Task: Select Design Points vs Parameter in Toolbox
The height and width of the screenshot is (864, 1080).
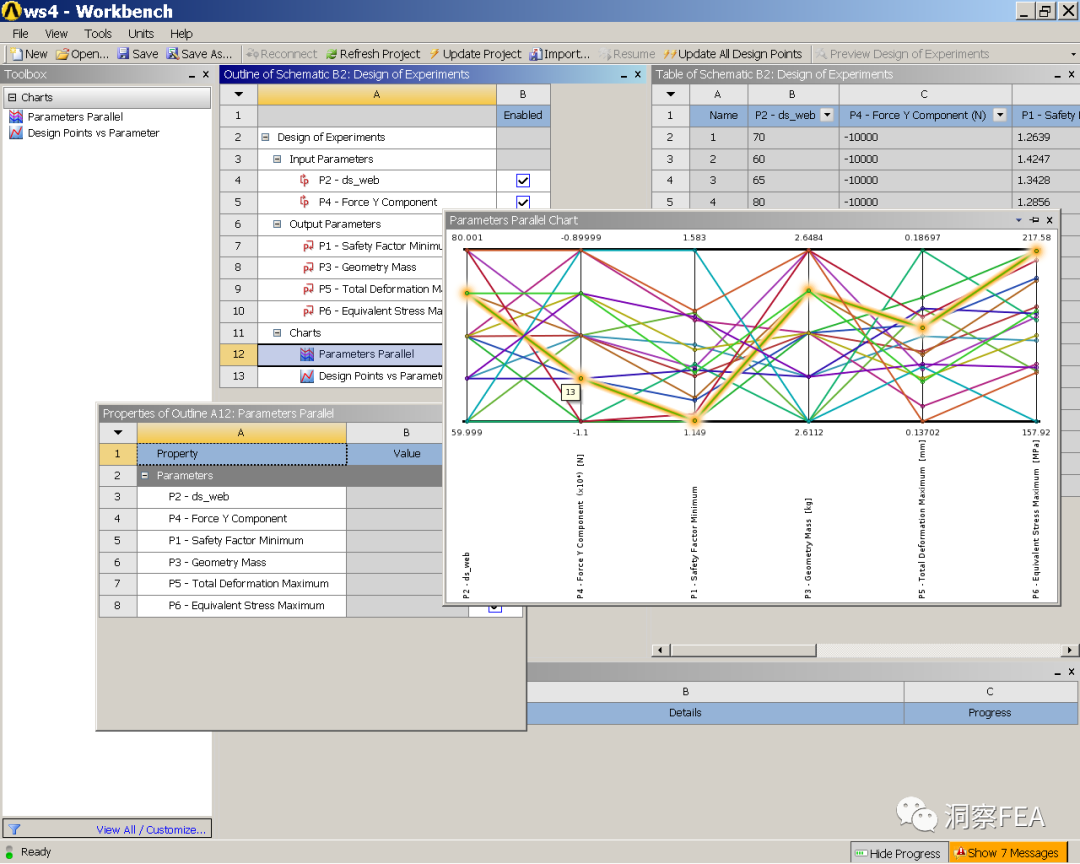Action: pyautogui.click(x=92, y=133)
